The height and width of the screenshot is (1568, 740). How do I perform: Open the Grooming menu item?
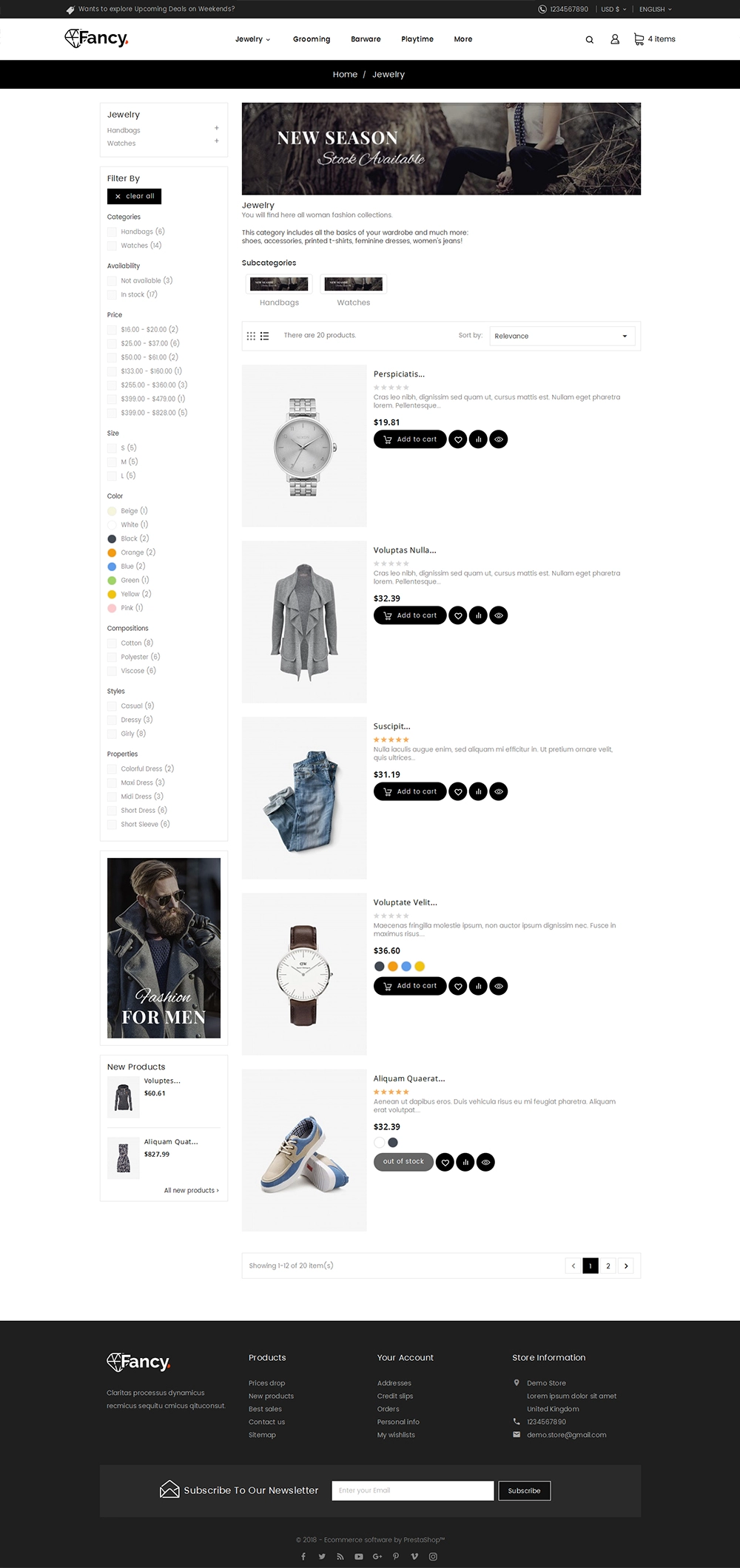312,39
